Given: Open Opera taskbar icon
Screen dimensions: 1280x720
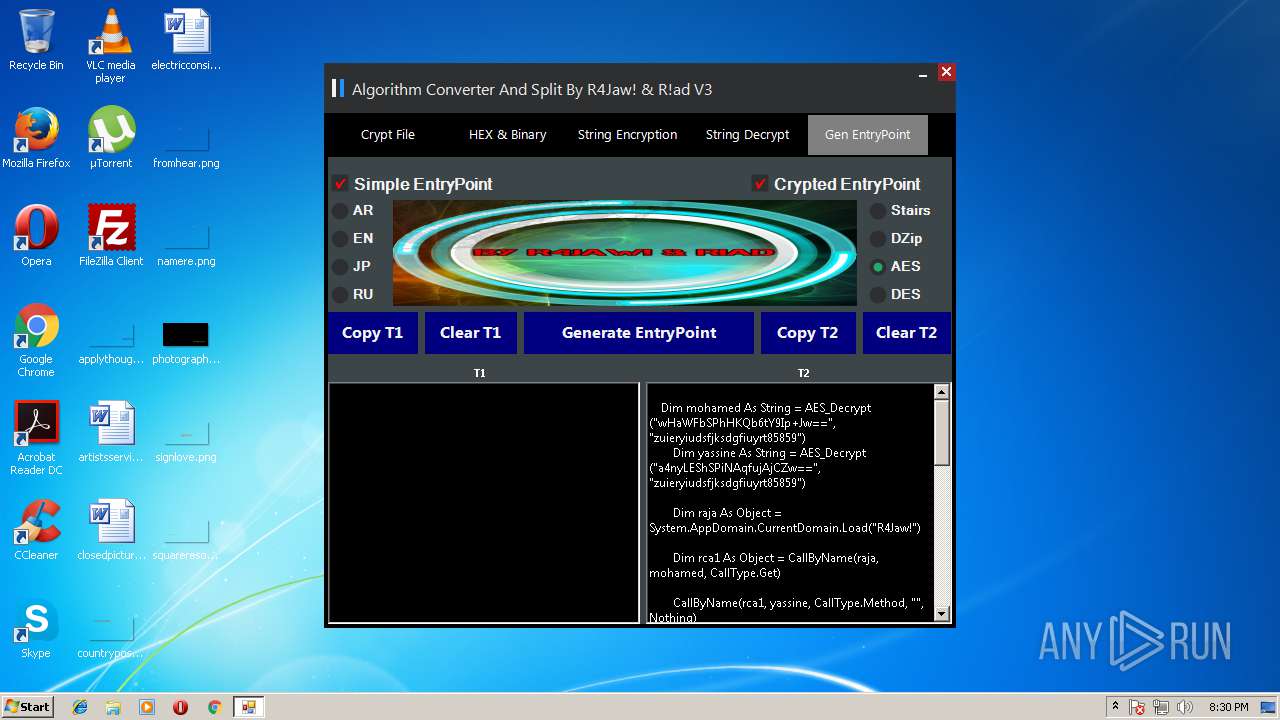Looking at the screenshot, I should click(180, 707).
